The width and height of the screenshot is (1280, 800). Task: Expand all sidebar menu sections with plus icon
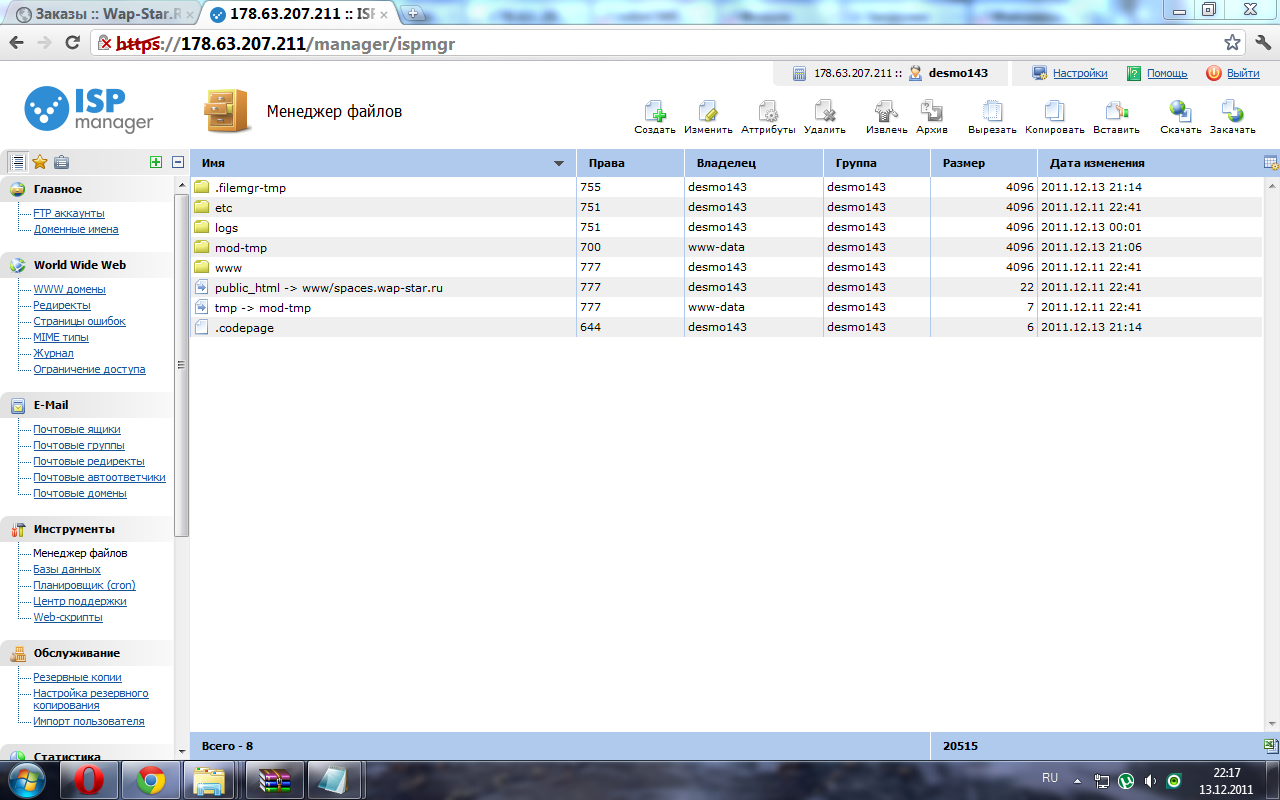click(155, 162)
